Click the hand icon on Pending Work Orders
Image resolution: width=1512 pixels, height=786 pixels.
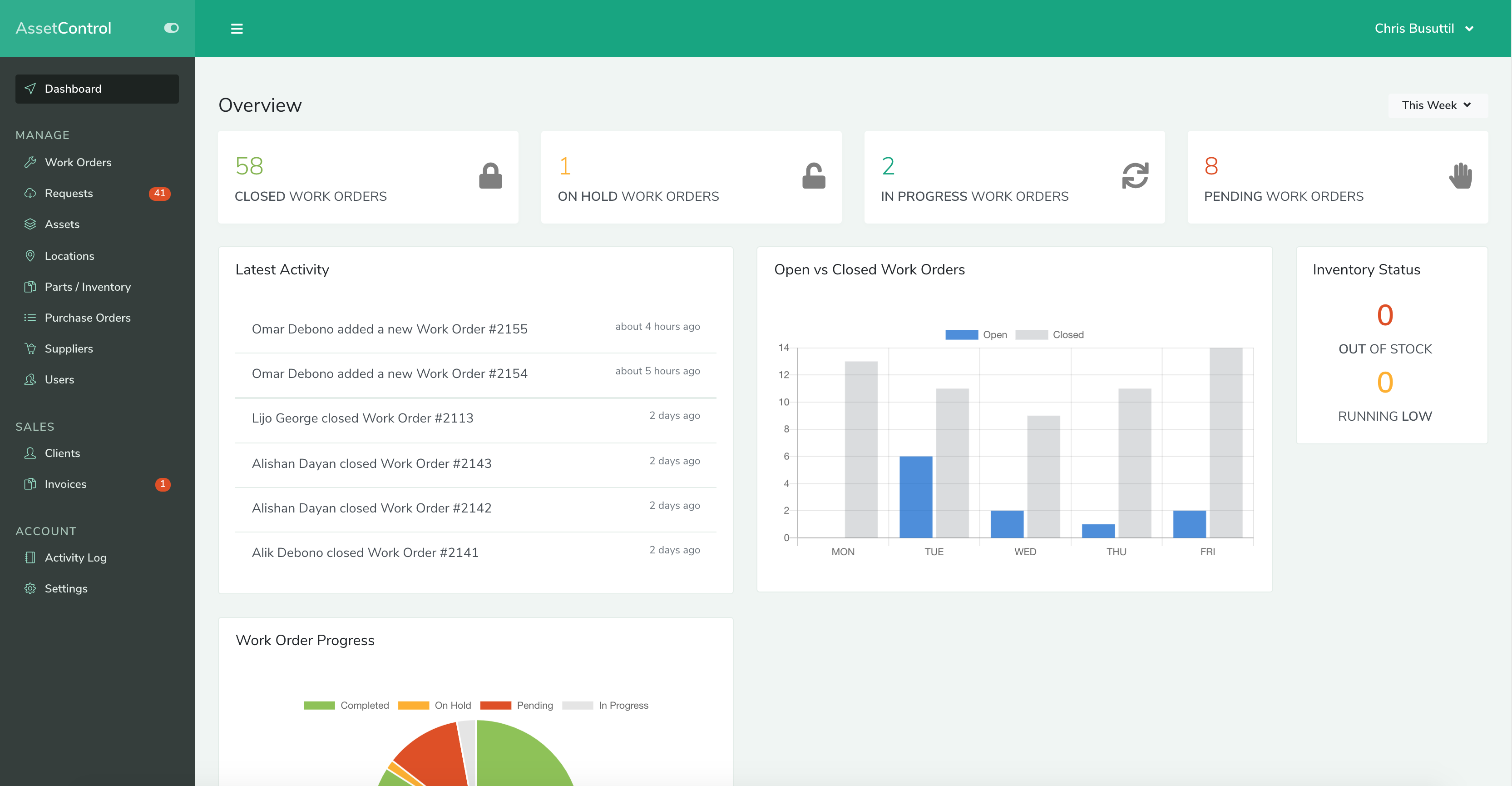[x=1460, y=176]
